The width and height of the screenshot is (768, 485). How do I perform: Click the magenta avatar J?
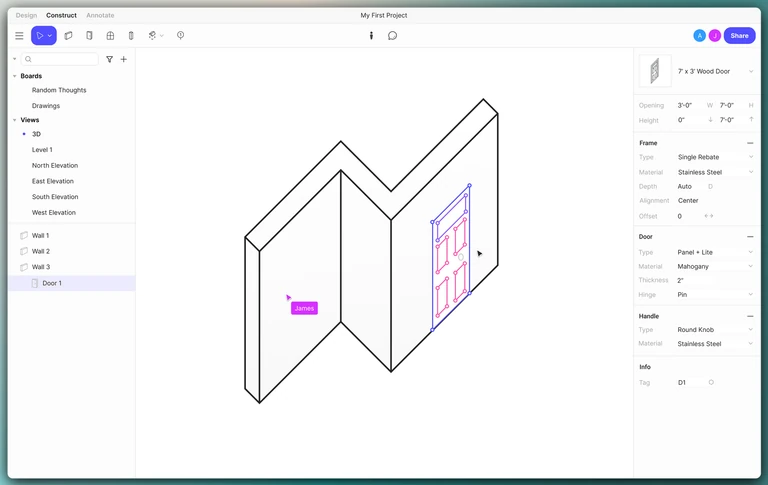715,36
